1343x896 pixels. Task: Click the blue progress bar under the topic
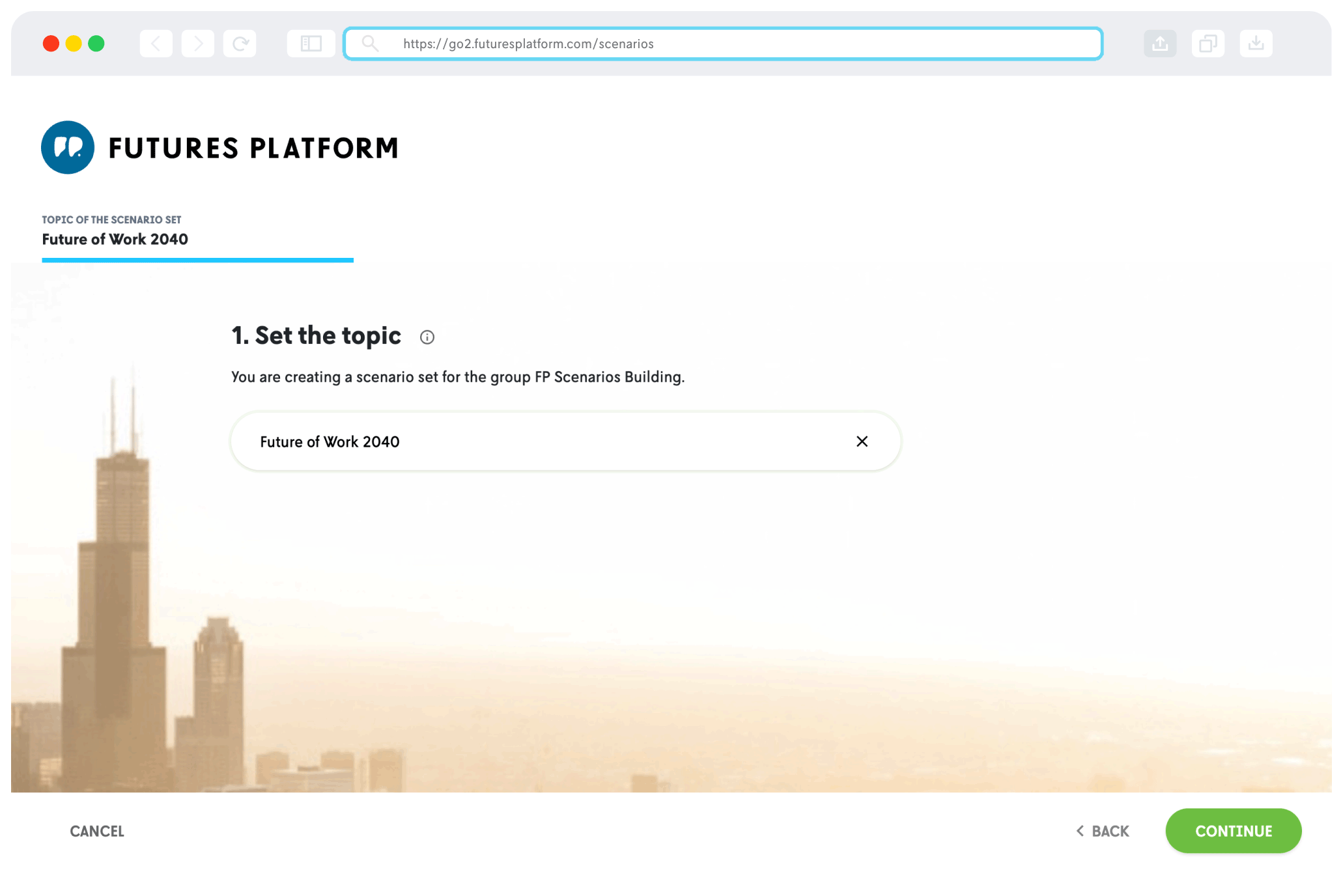(197, 260)
